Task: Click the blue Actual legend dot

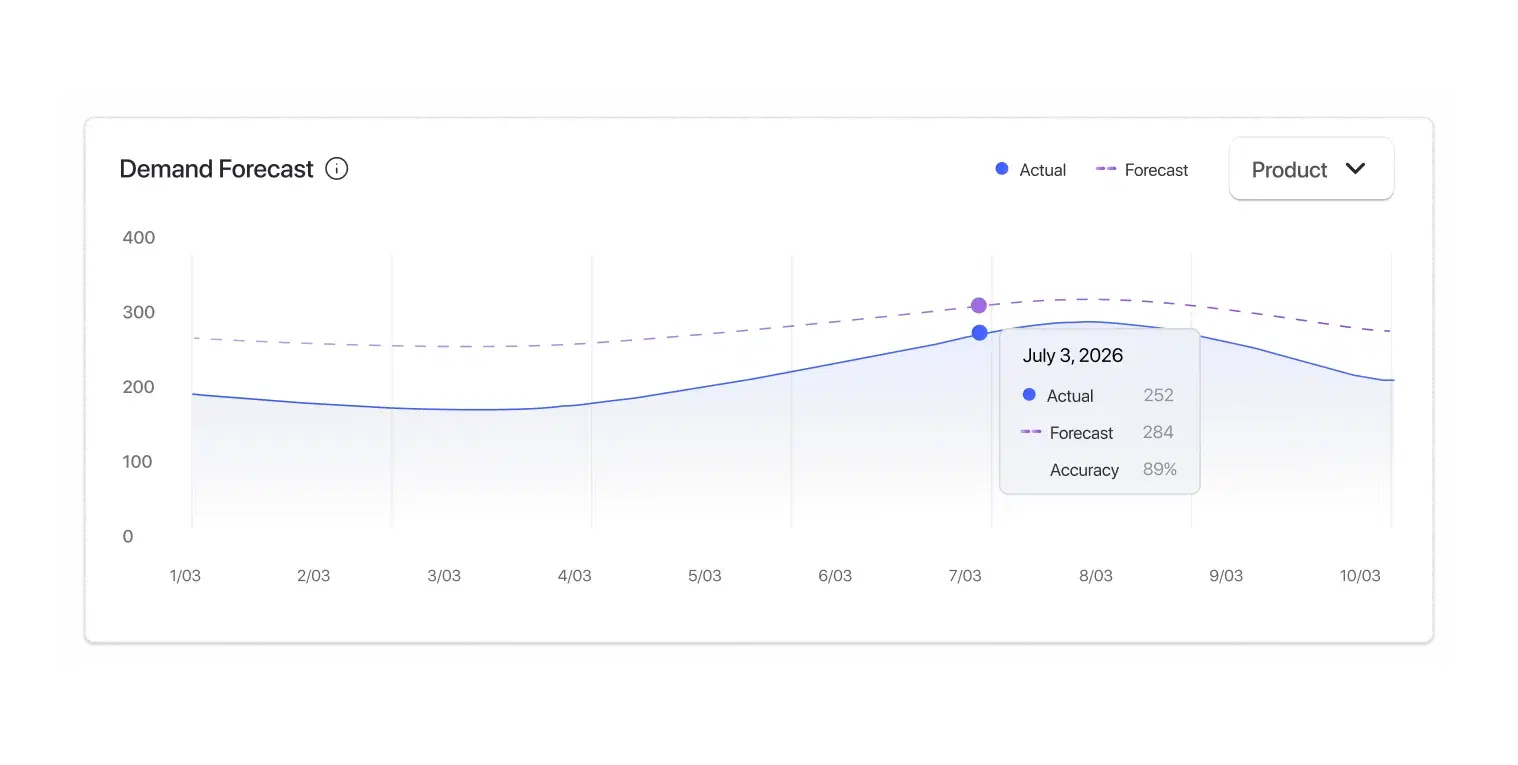Action: click(x=1000, y=169)
